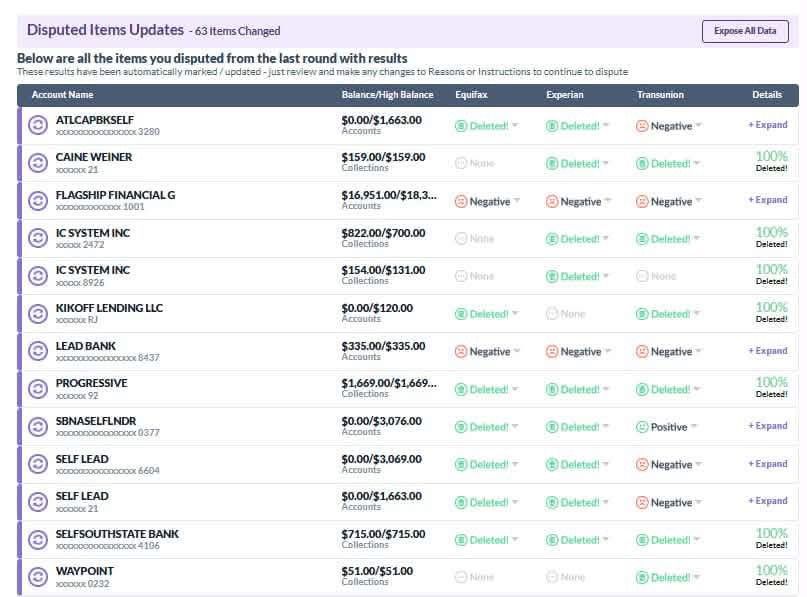Screen dimensions: 807x597
Task: Click 100% Deleted for PROGRESSIVE
Action: 771,387
